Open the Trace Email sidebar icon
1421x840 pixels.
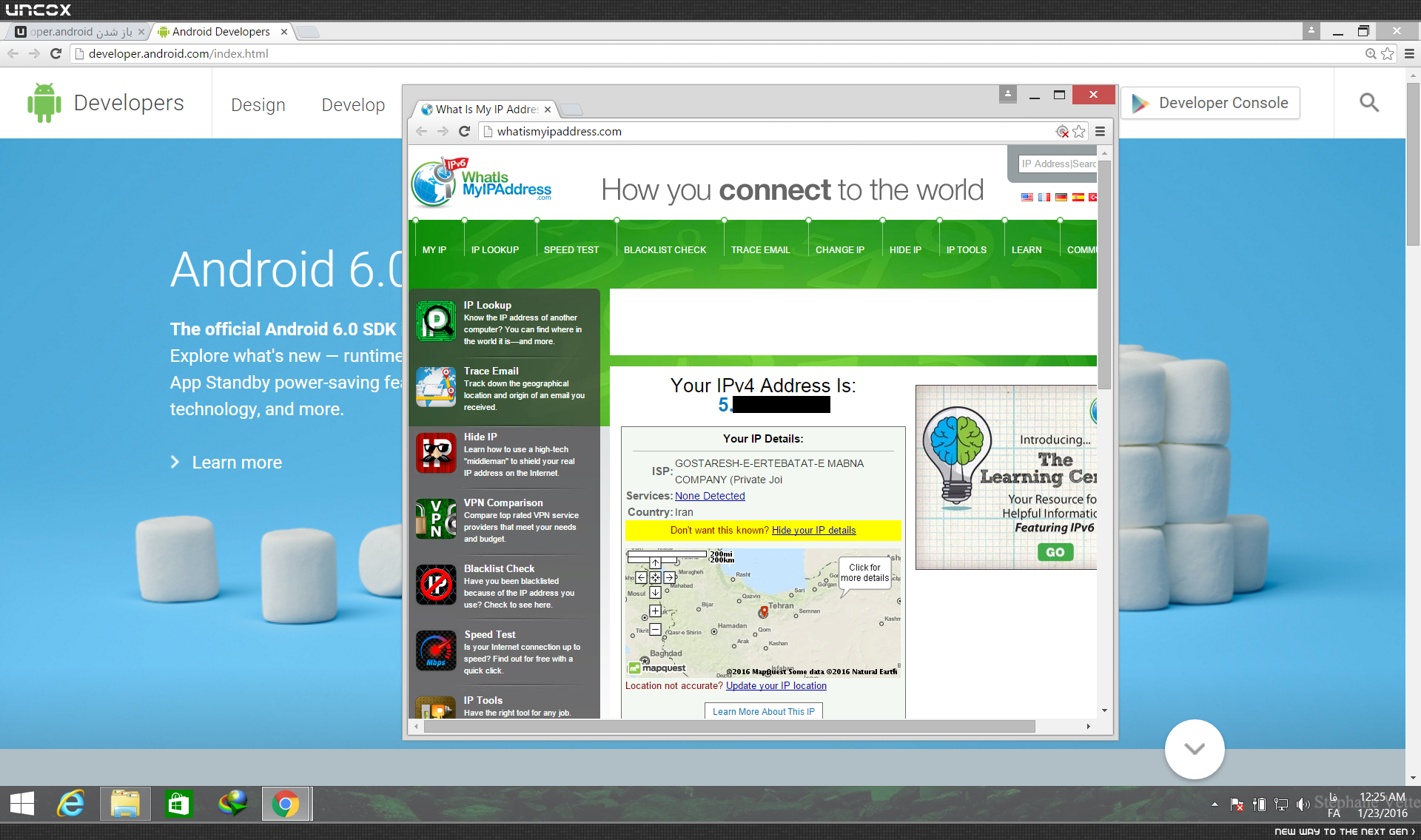coord(436,387)
